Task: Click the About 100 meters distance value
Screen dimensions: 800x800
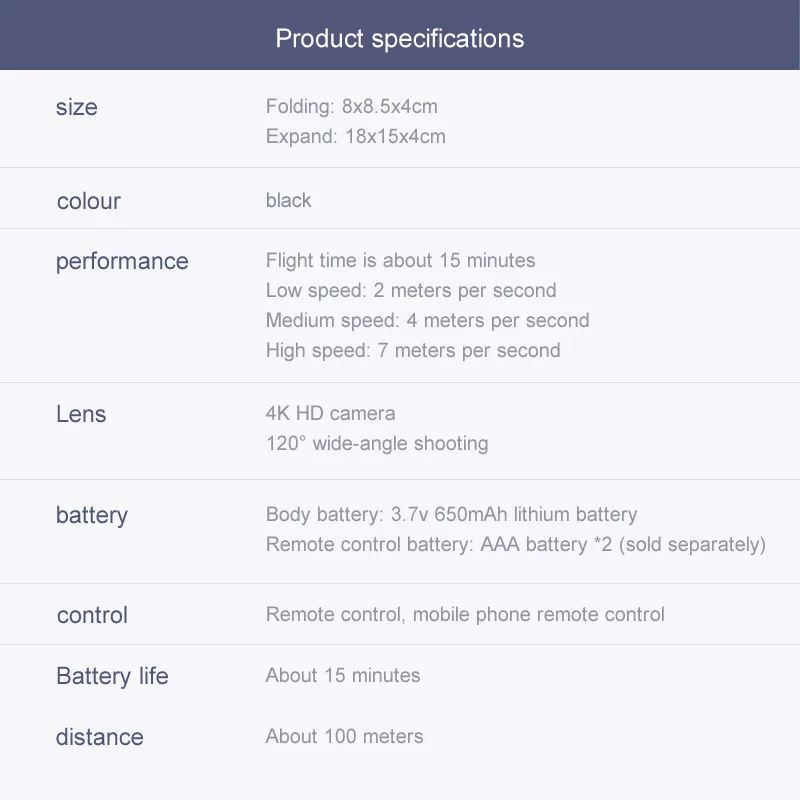Action: coord(344,736)
